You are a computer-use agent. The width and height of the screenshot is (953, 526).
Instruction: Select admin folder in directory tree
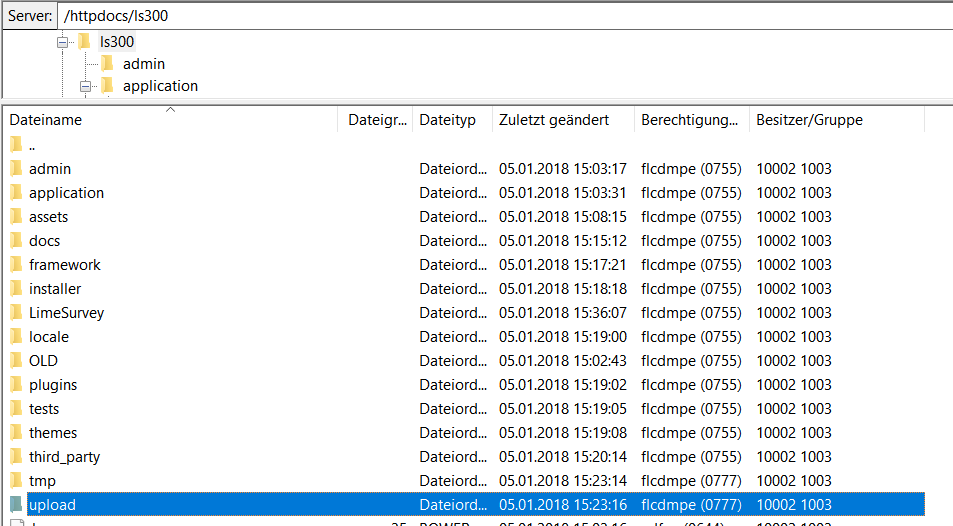point(143,64)
